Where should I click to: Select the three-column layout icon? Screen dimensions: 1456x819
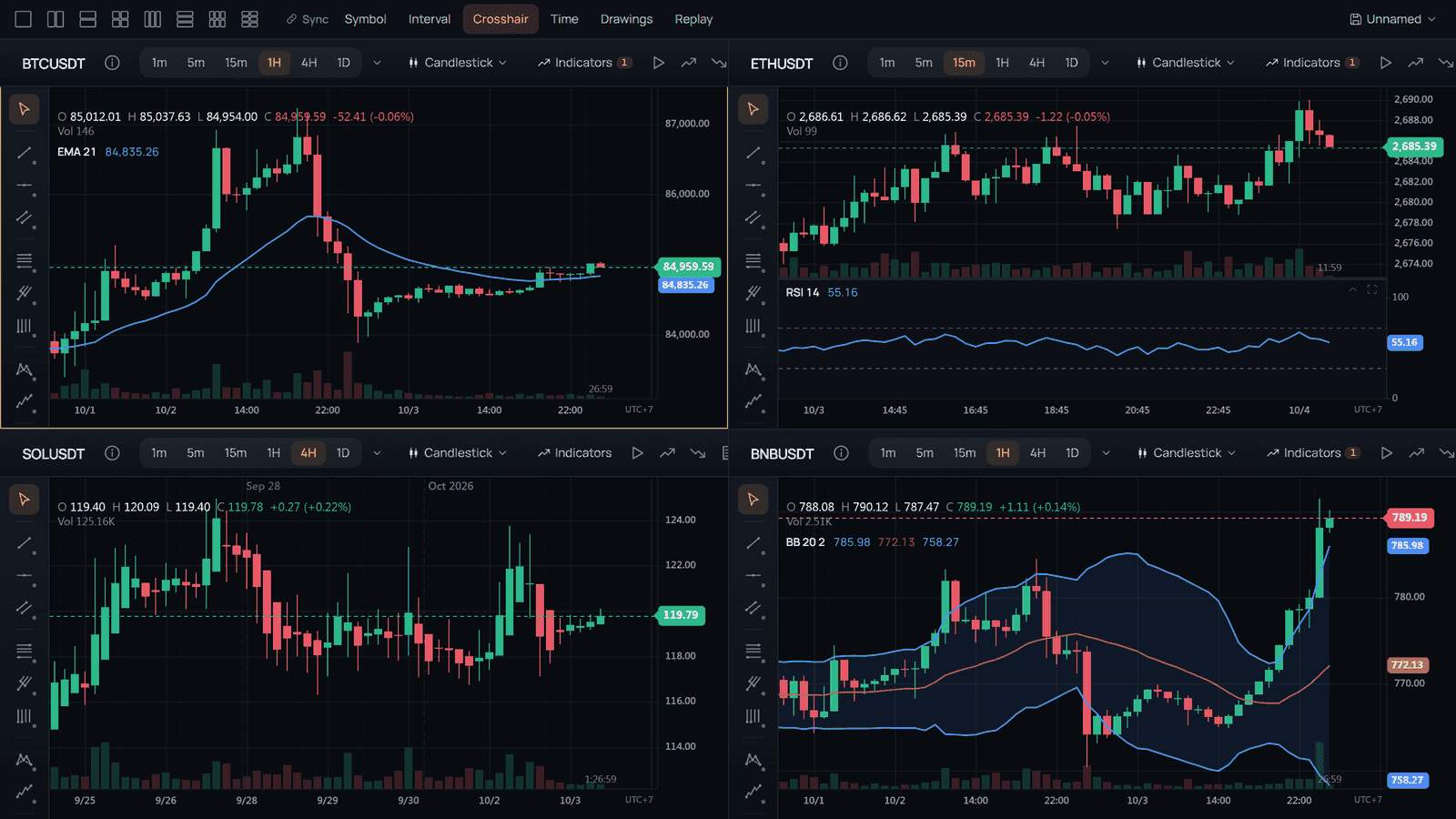153,19
